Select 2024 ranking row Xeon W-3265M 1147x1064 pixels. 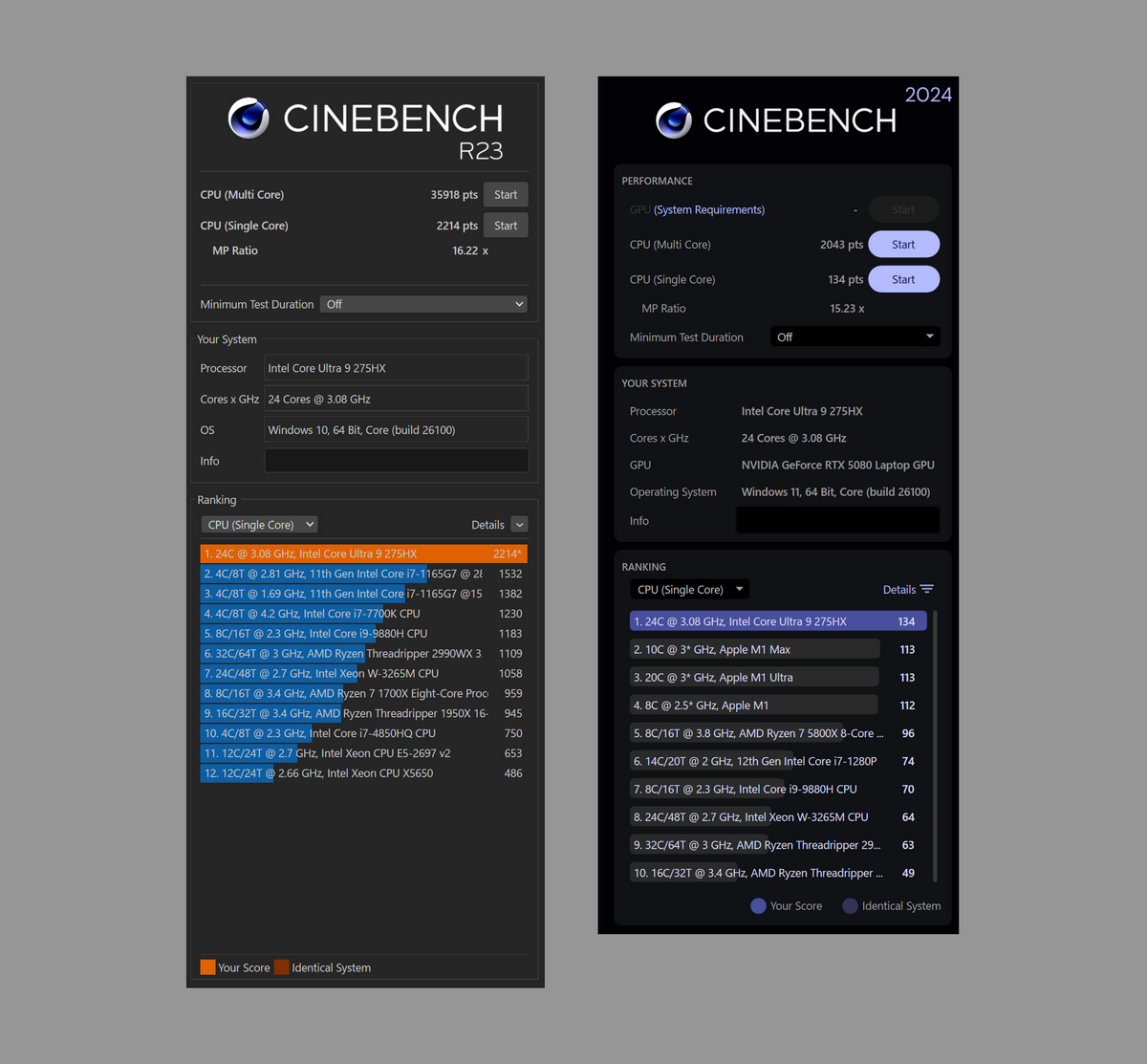(778, 817)
